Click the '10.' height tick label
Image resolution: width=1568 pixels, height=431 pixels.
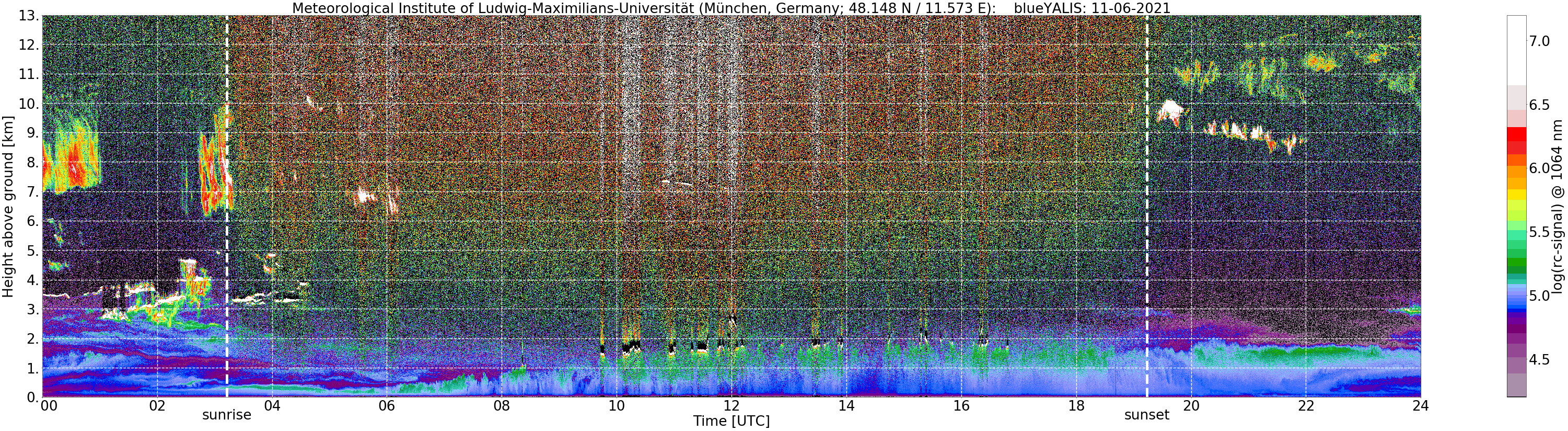[29, 104]
